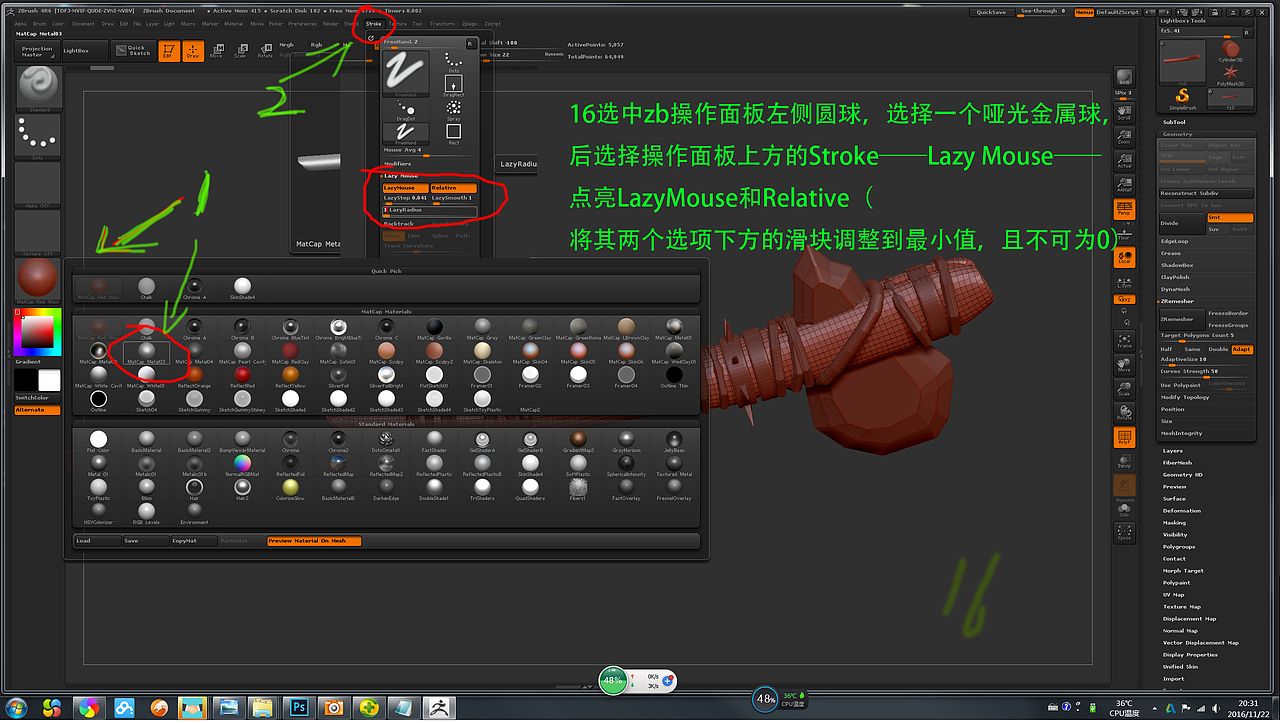1280x723 pixels.
Task: Click the Quick Sketch button
Action: tap(134, 51)
